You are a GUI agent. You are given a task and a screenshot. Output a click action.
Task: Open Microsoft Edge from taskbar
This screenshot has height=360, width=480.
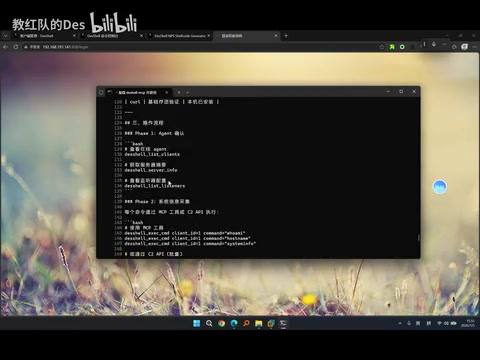click(x=234, y=323)
